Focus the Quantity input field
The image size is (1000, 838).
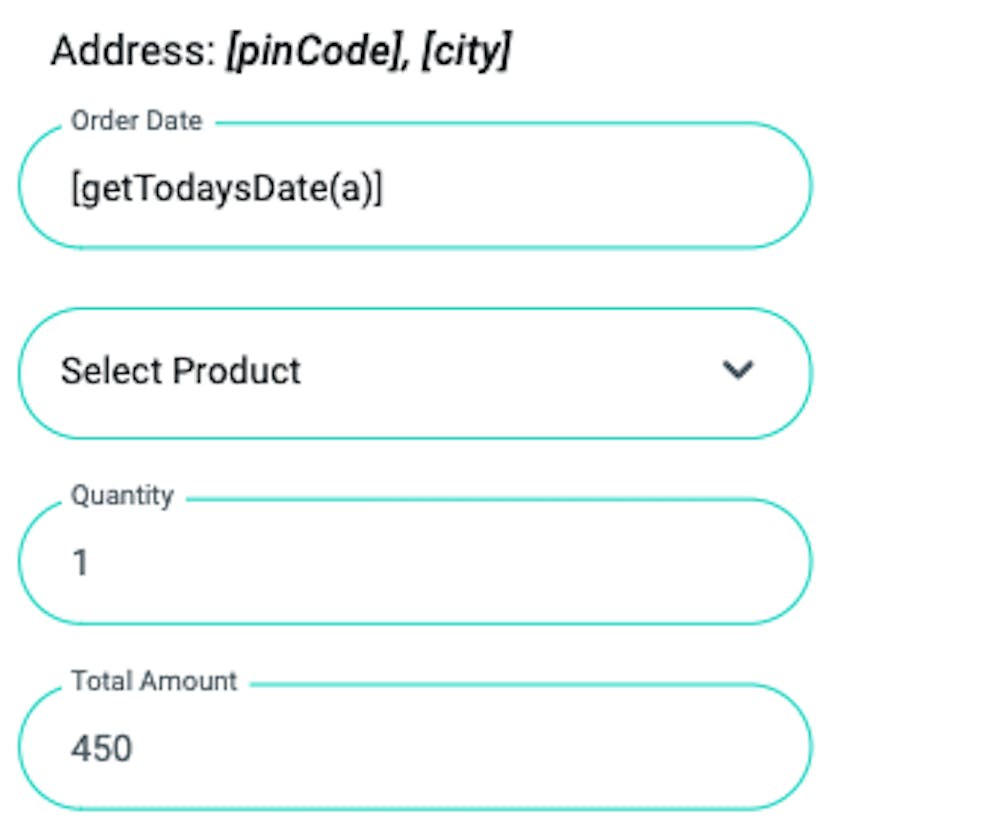point(415,563)
